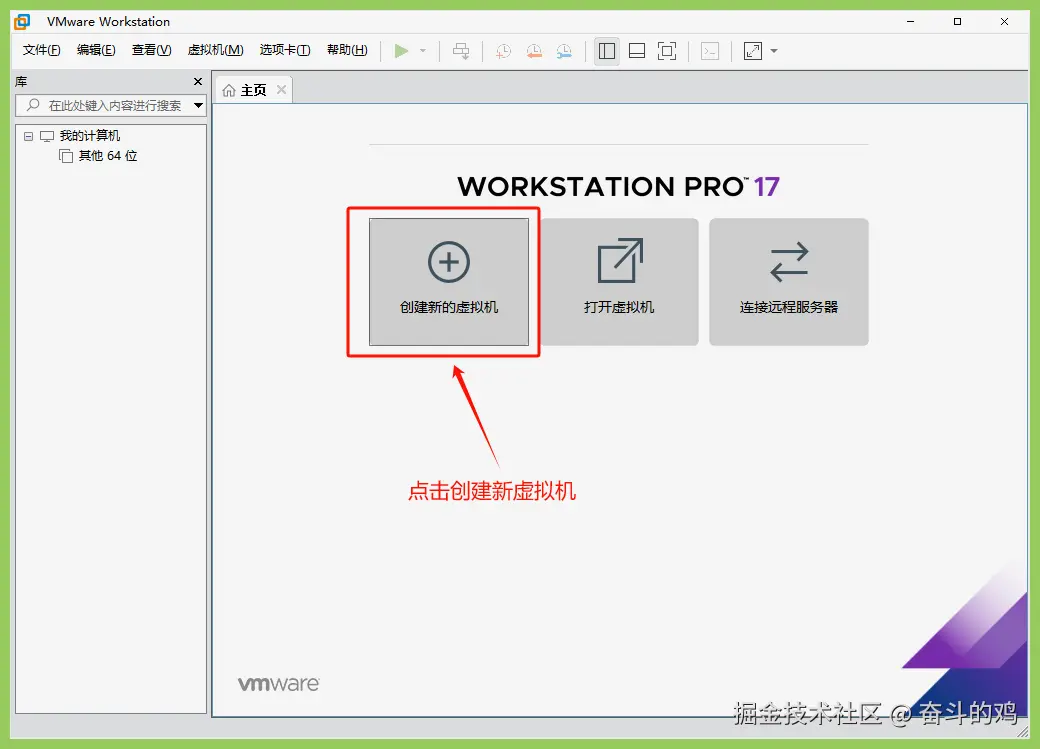Open the 编辑(E) menu
The image size is (1040, 749).
[96, 50]
